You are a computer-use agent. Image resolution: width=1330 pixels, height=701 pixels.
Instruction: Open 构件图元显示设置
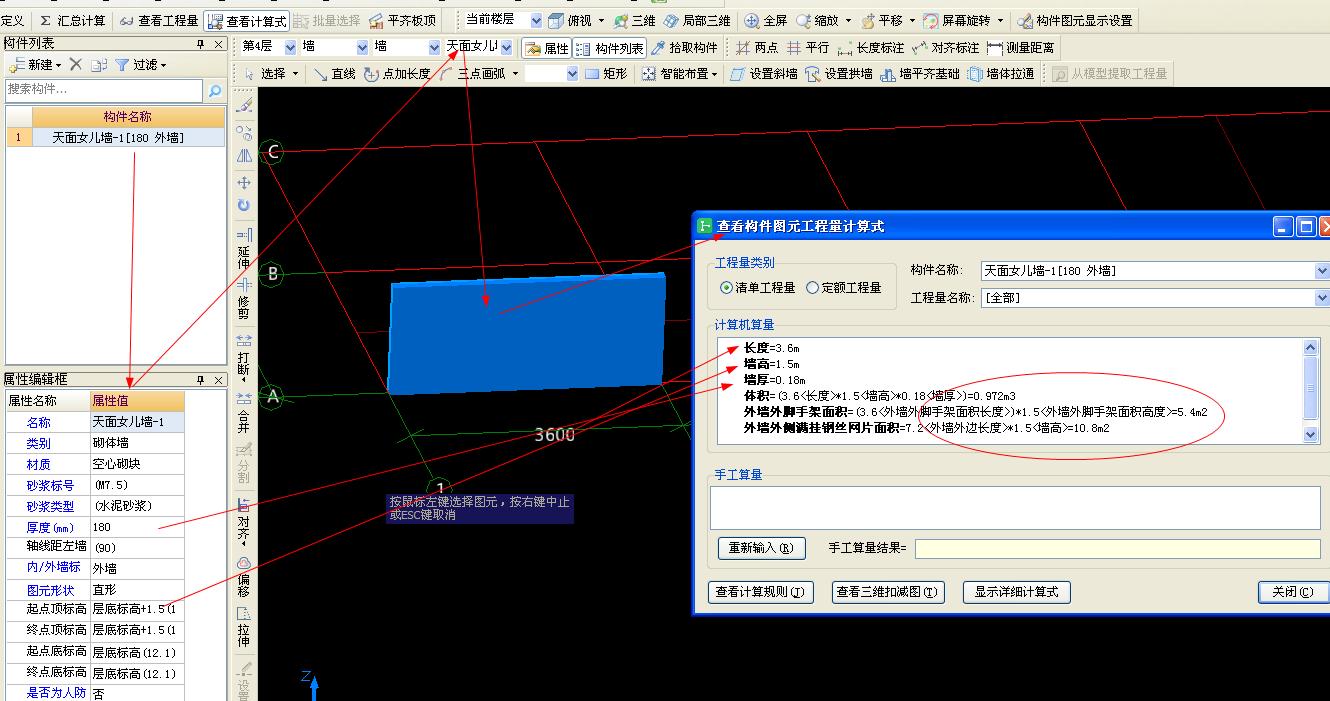pos(1076,20)
